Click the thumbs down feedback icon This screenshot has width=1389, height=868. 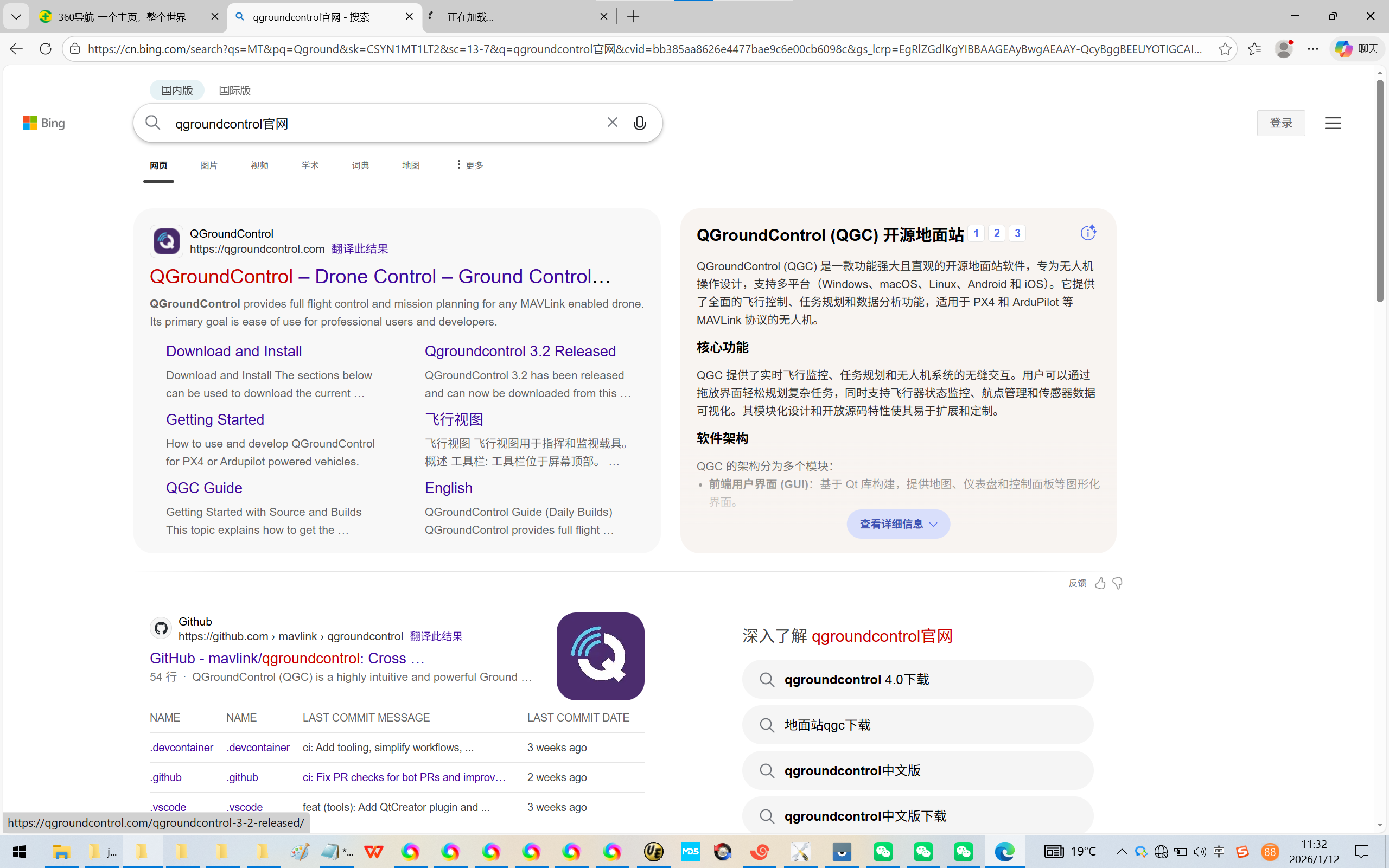click(x=1118, y=583)
